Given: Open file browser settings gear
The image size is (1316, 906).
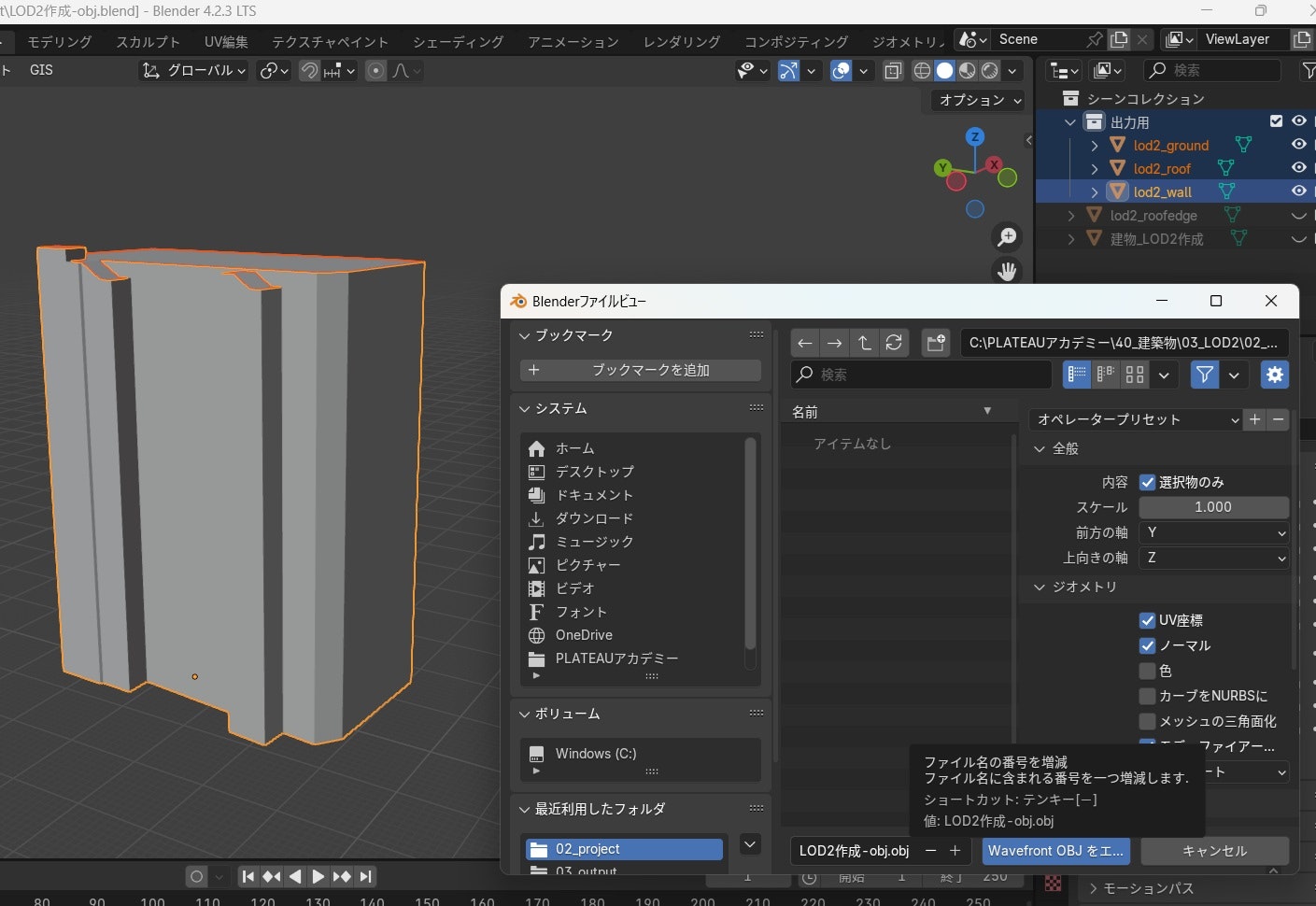Looking at the screenshot, I should [1274, 375].
